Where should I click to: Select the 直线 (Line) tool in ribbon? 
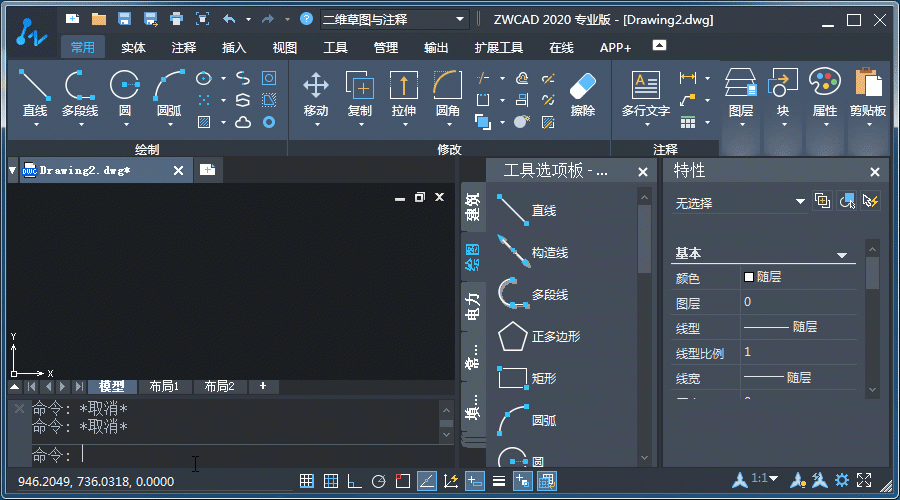35,93
